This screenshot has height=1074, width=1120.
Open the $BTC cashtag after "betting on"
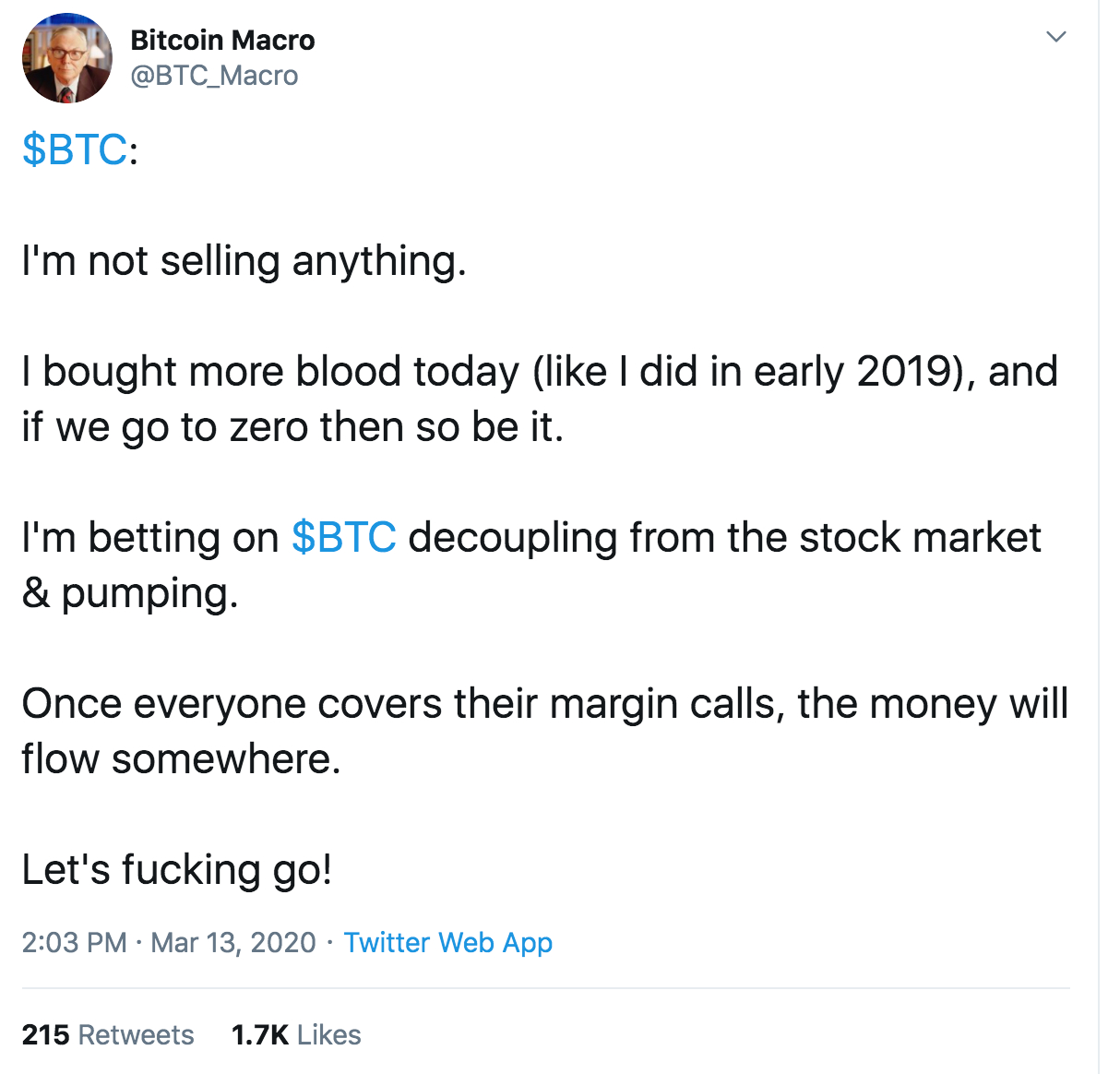pyautogui.click(x=343, y=537)
